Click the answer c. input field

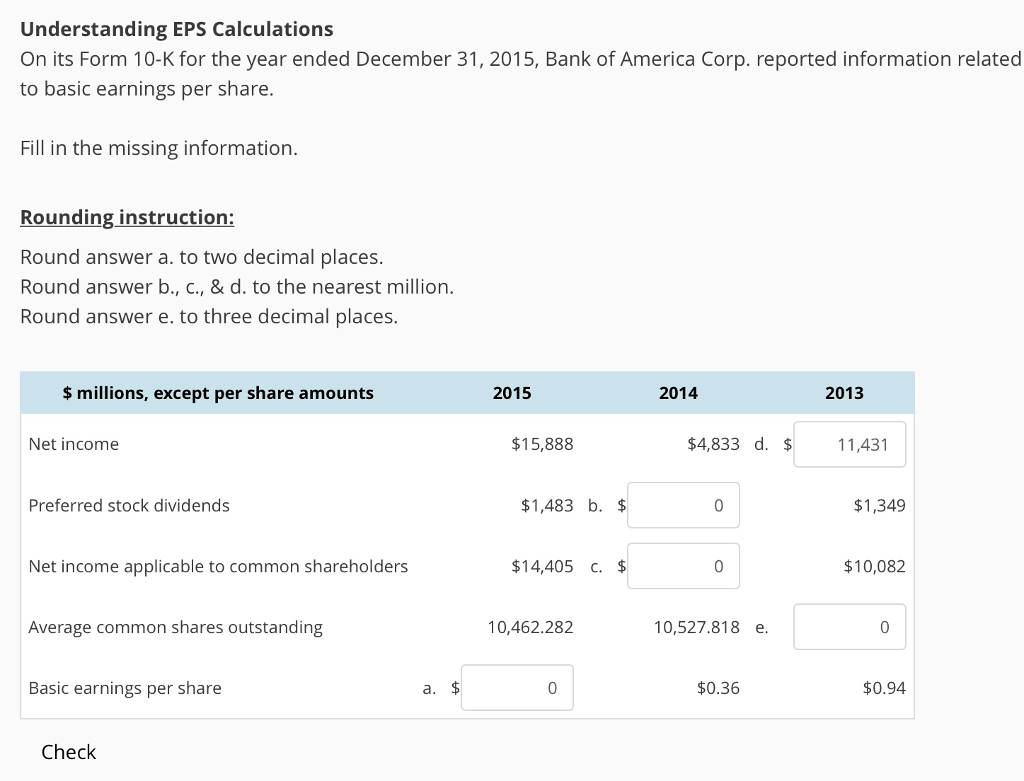(x=683, y=565)
